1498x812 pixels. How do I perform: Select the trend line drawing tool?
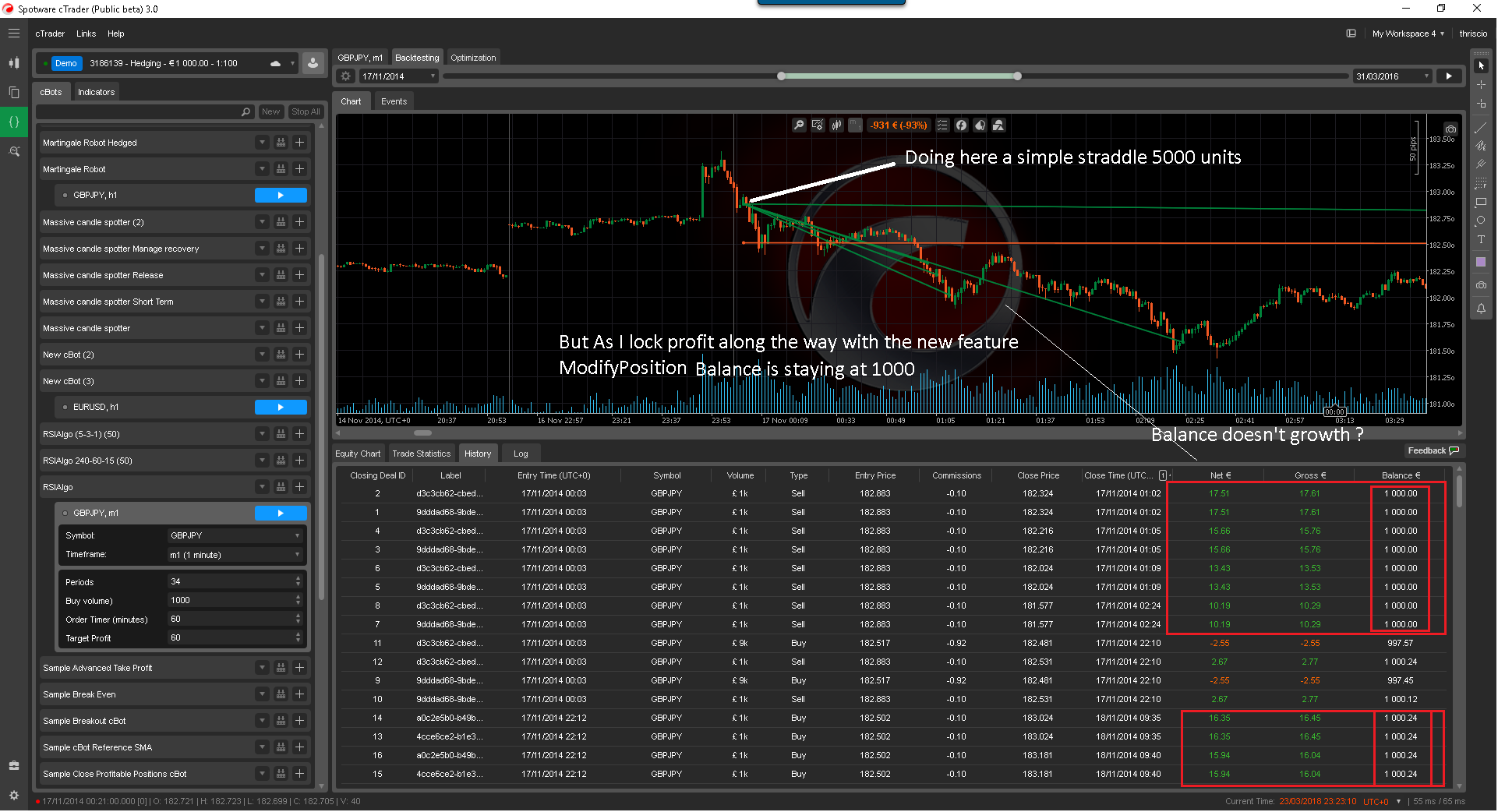[x=1481, y=127]
